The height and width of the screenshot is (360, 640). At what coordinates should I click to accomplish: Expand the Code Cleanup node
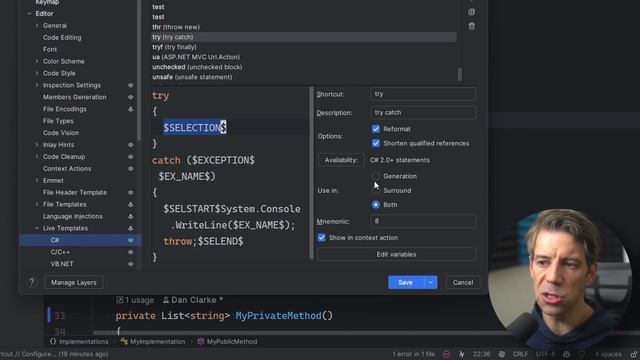point(37,157)
